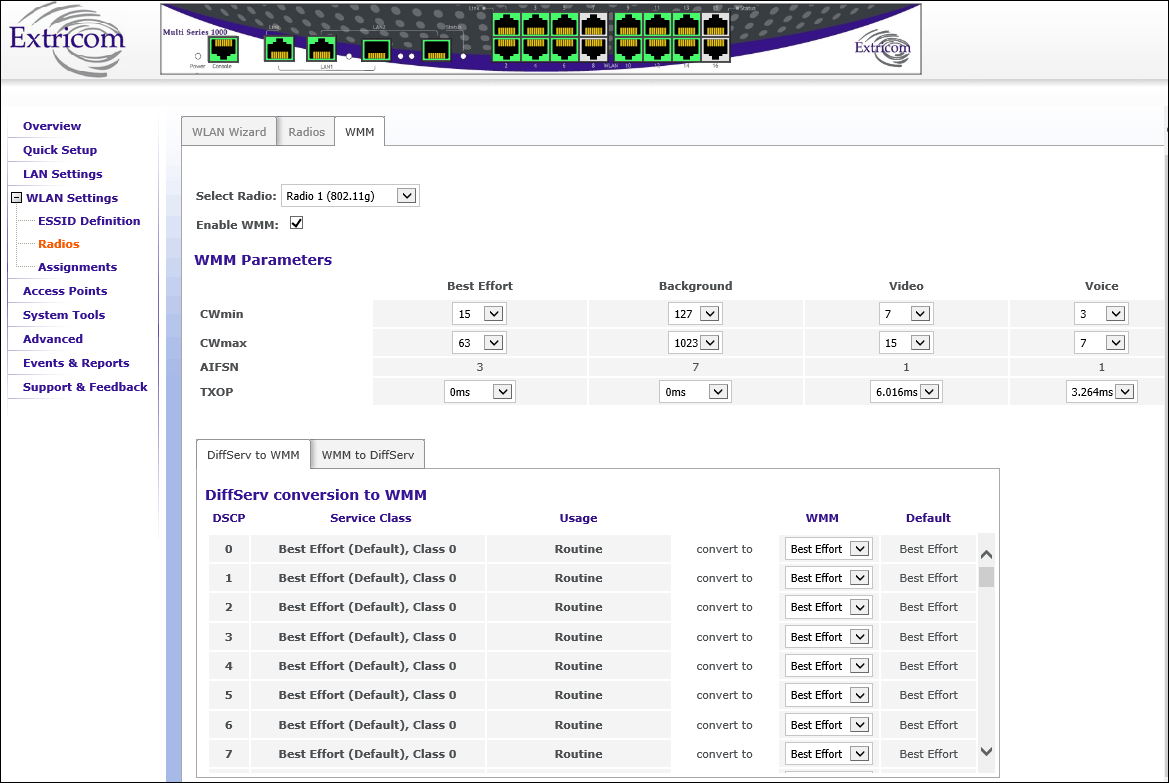
Task: Go to Access Points in the sidebar
Action: 65,291
